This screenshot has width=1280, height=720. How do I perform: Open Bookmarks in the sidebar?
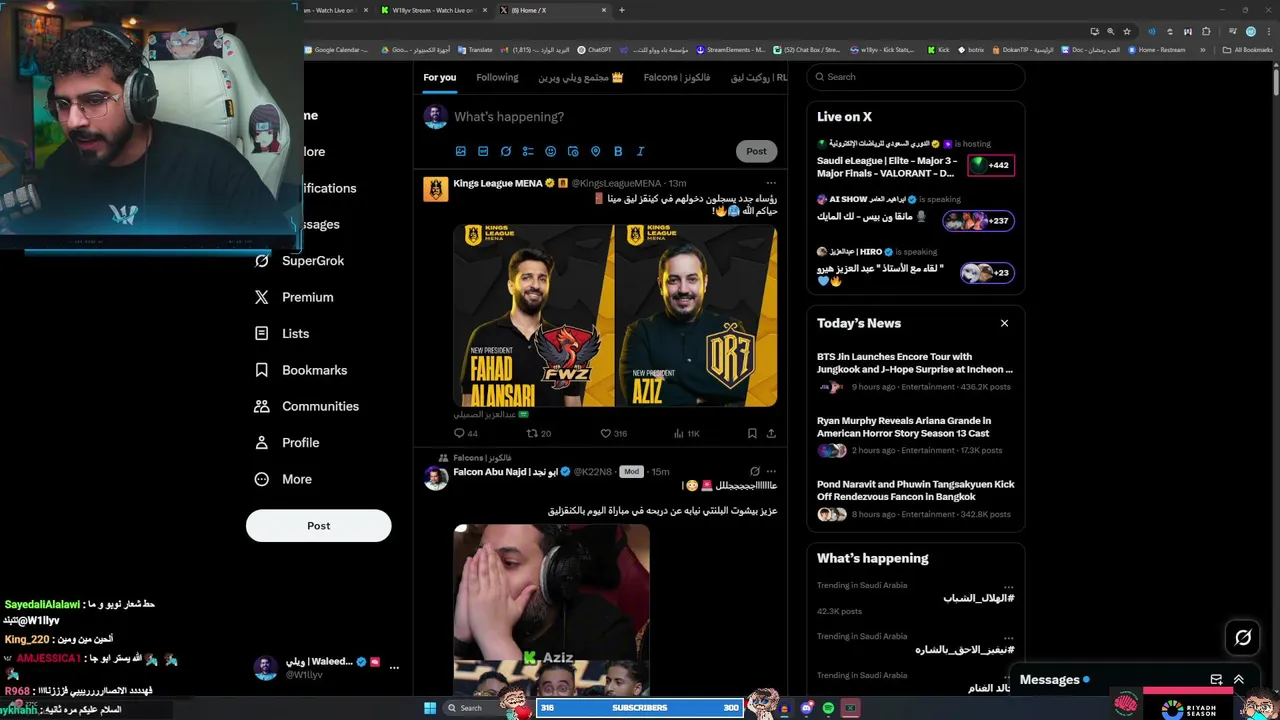[302, 370]
